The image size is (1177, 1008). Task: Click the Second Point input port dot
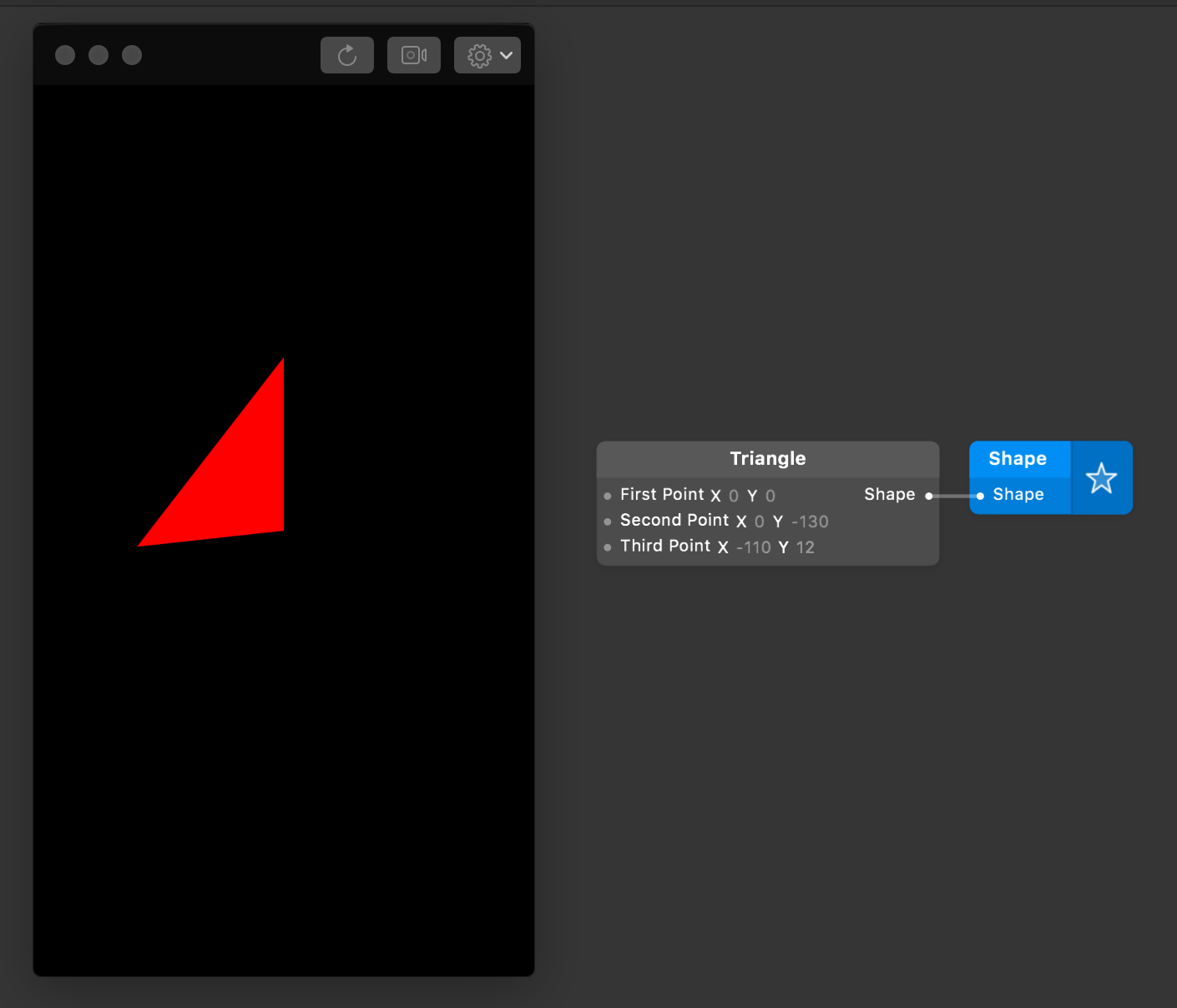[x=608, y=522]
